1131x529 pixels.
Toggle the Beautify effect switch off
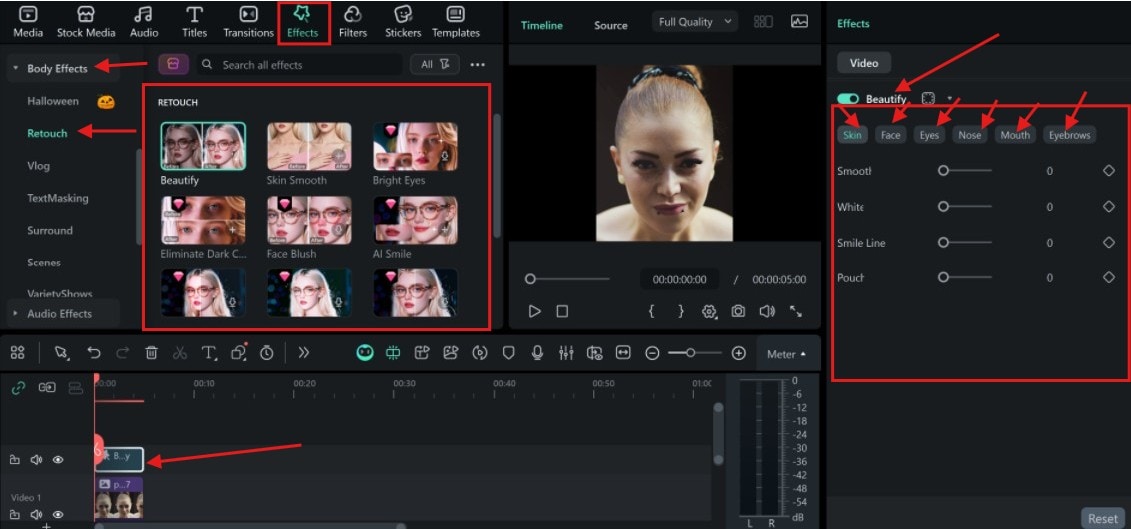coord(848,99)
